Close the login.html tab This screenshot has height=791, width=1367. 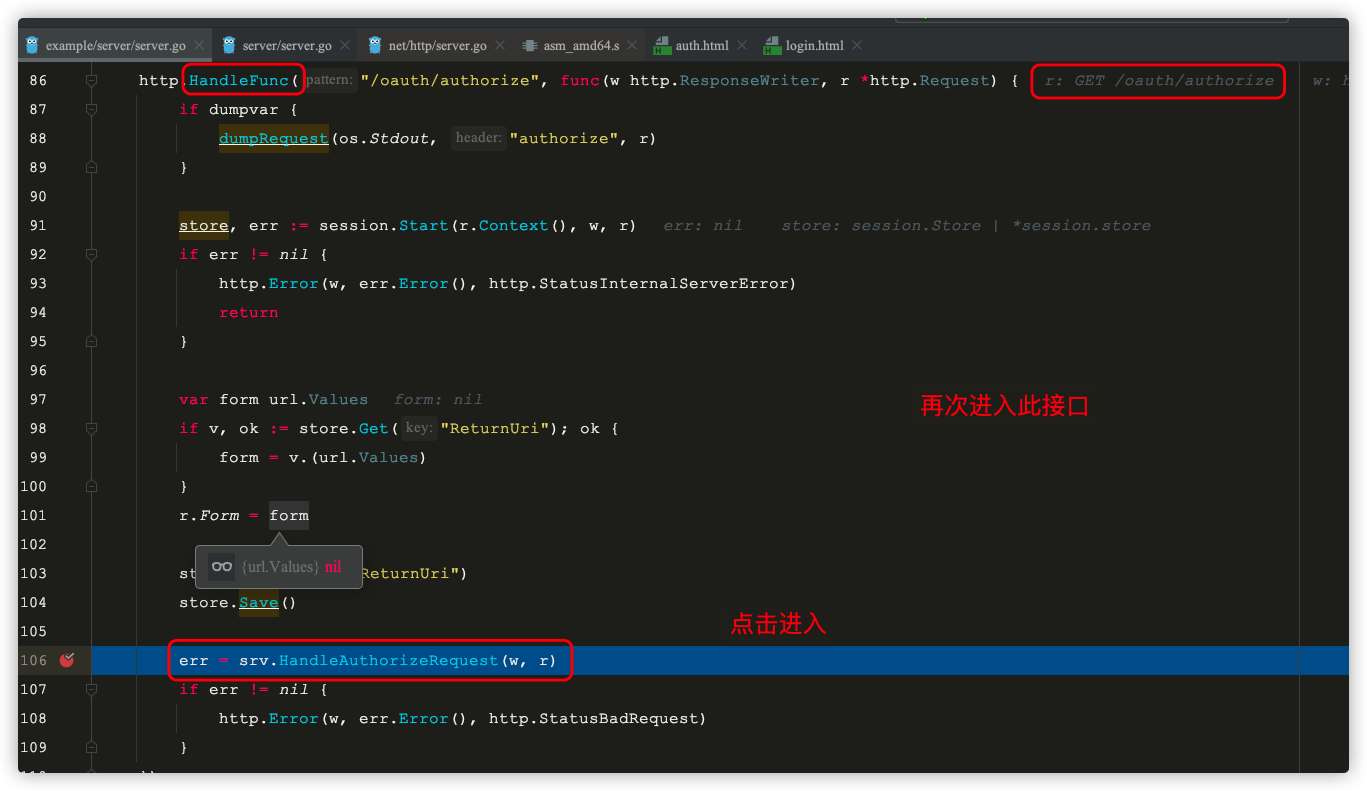[857, 46]
